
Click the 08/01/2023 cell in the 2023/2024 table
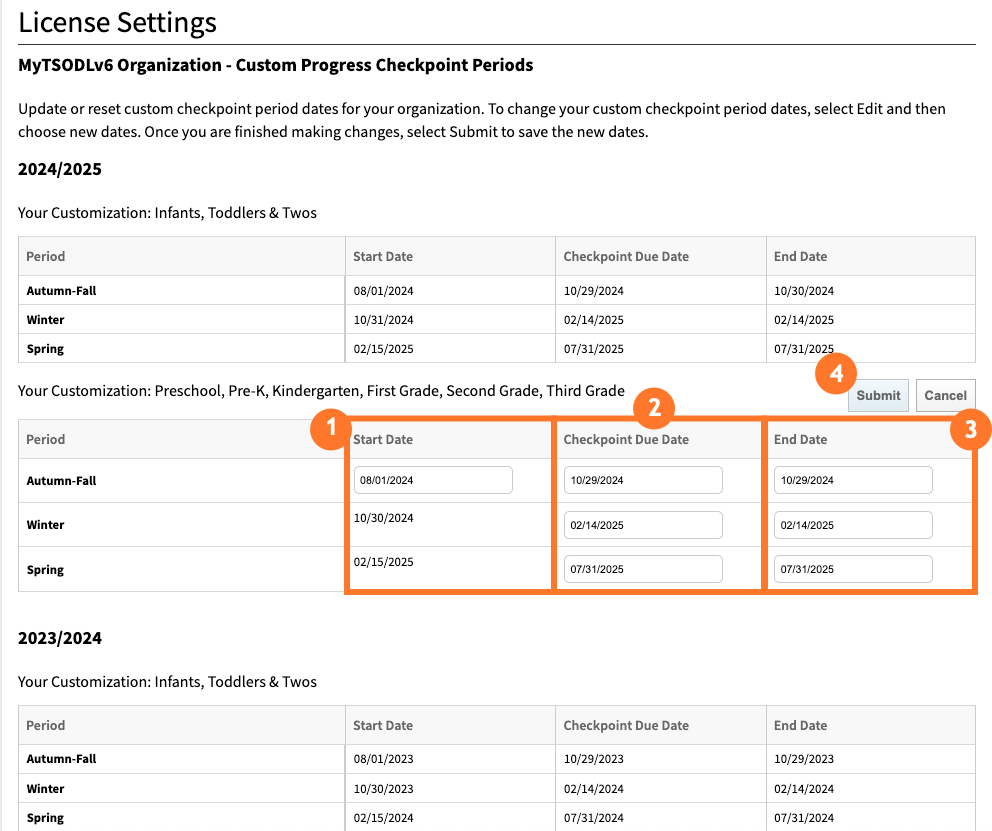coord(383,758)
